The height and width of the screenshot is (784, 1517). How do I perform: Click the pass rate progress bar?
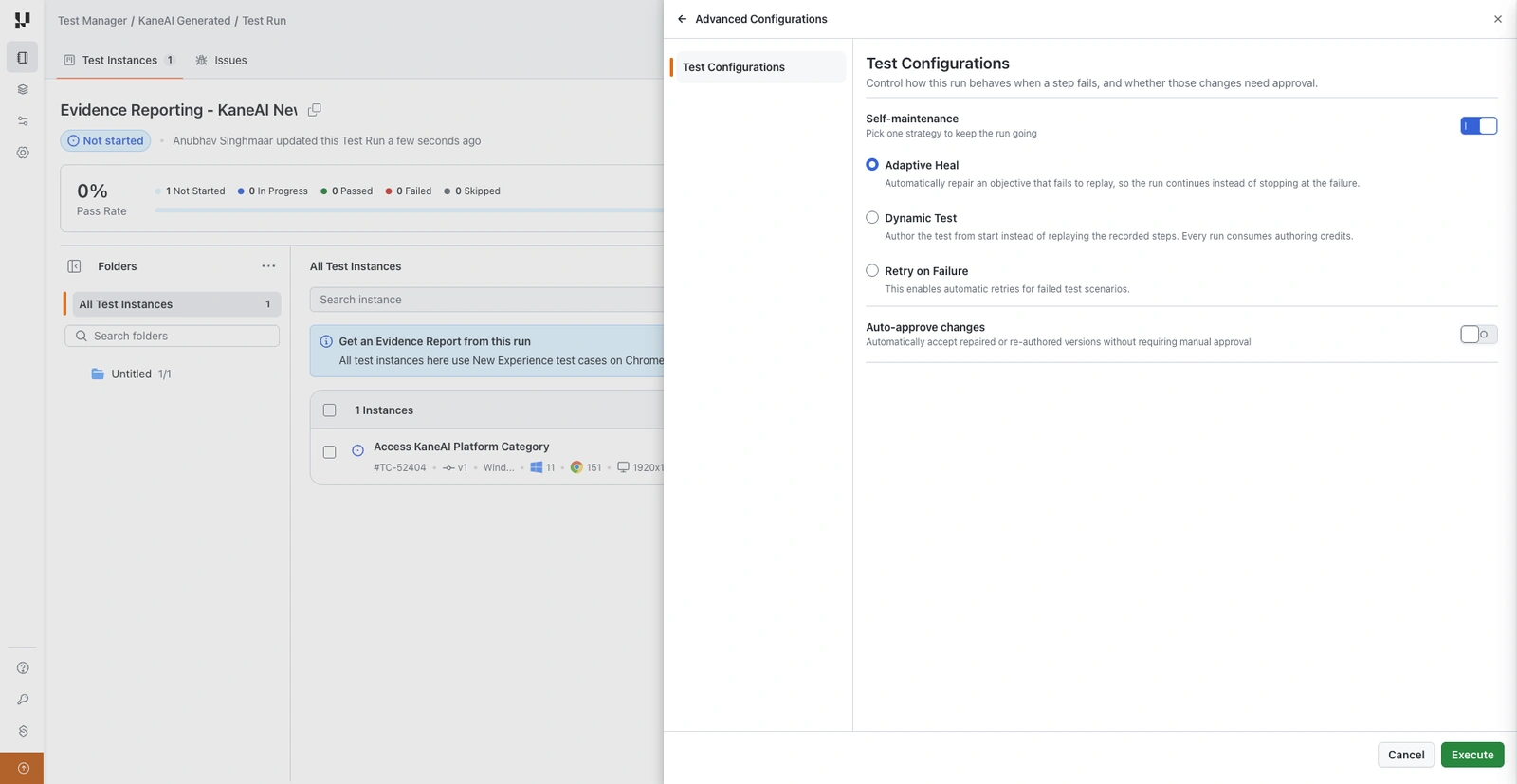pos(409,210)
